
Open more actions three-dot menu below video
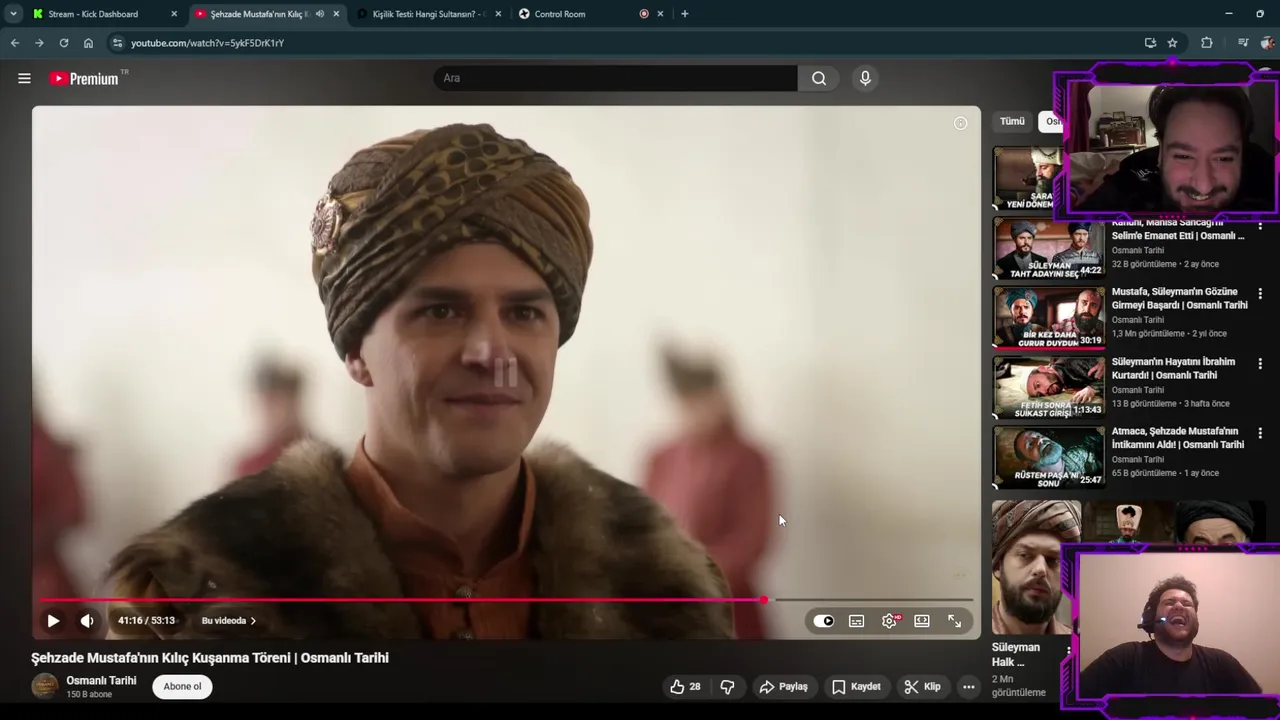click(x=968, y=687)
